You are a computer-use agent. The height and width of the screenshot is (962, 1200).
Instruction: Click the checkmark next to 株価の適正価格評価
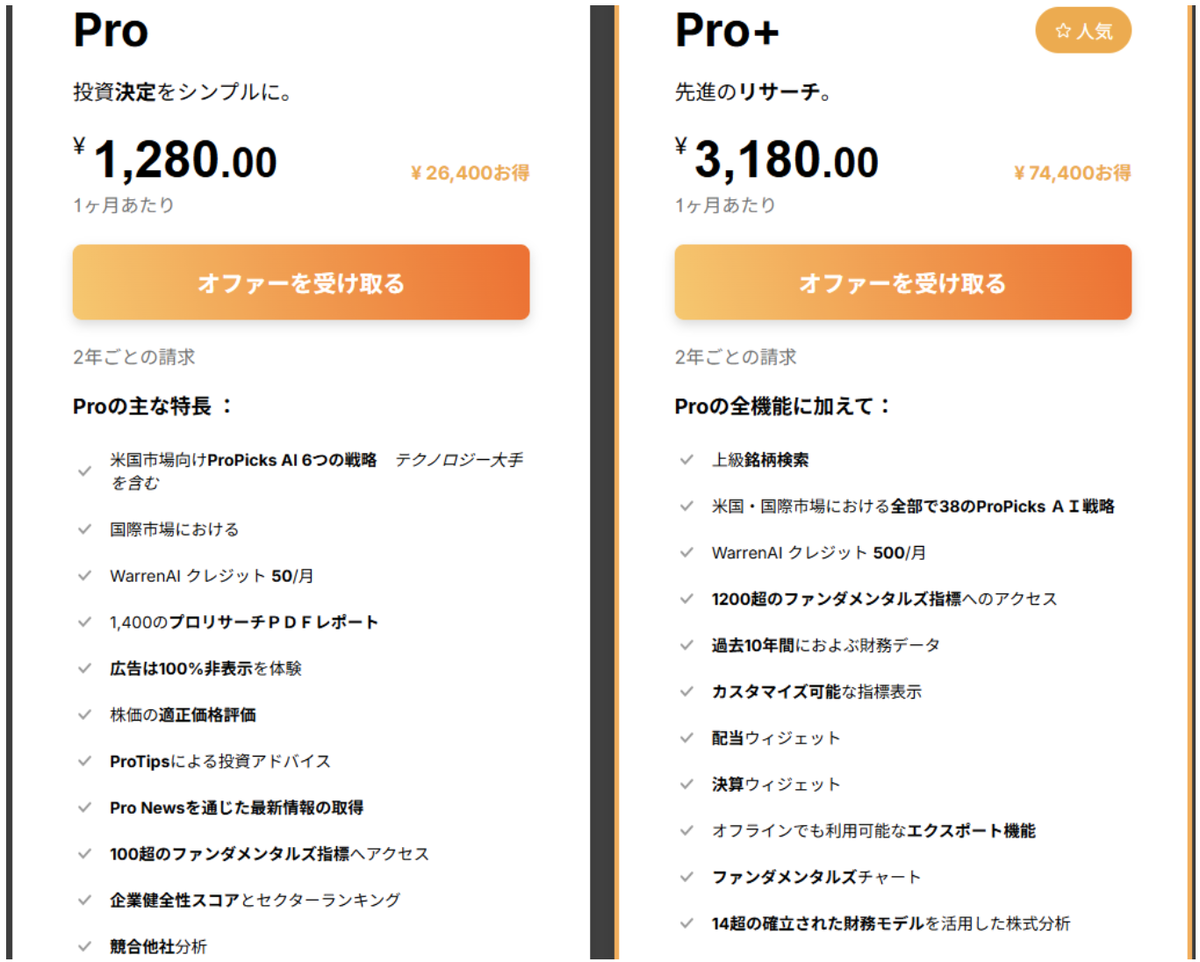tap(85, 715)
